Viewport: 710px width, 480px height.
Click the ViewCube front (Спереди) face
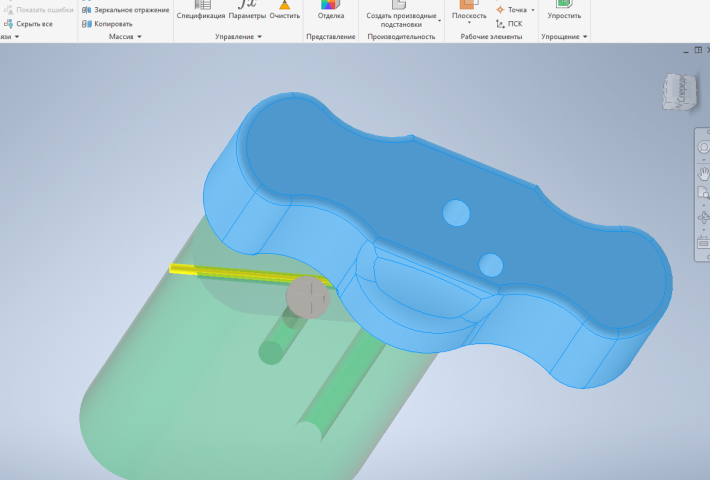(x=681, y=92)
